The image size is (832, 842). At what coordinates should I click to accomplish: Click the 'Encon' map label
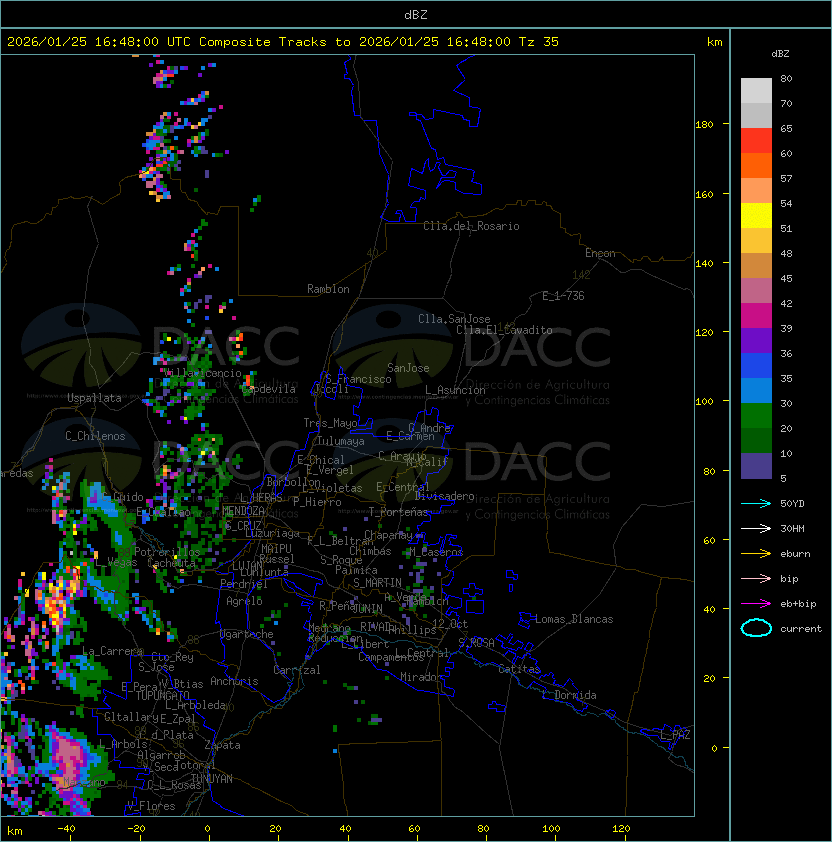point(600,253)
